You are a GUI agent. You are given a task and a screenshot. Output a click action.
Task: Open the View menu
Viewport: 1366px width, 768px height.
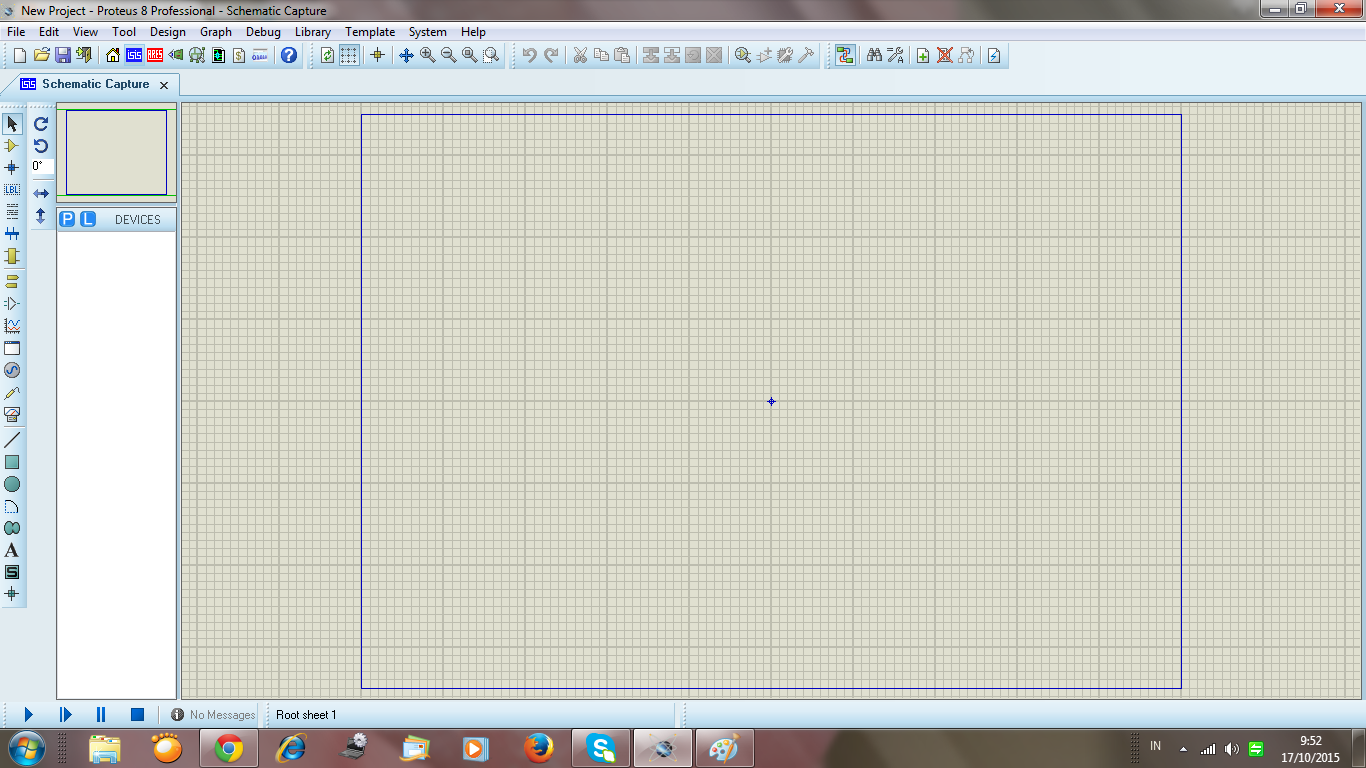(x=86, y=32)
